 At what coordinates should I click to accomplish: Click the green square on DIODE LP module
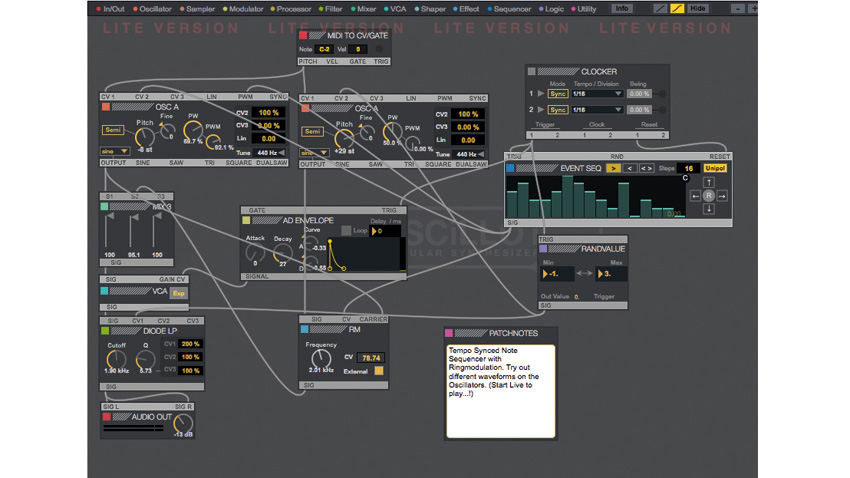point(105,331)
